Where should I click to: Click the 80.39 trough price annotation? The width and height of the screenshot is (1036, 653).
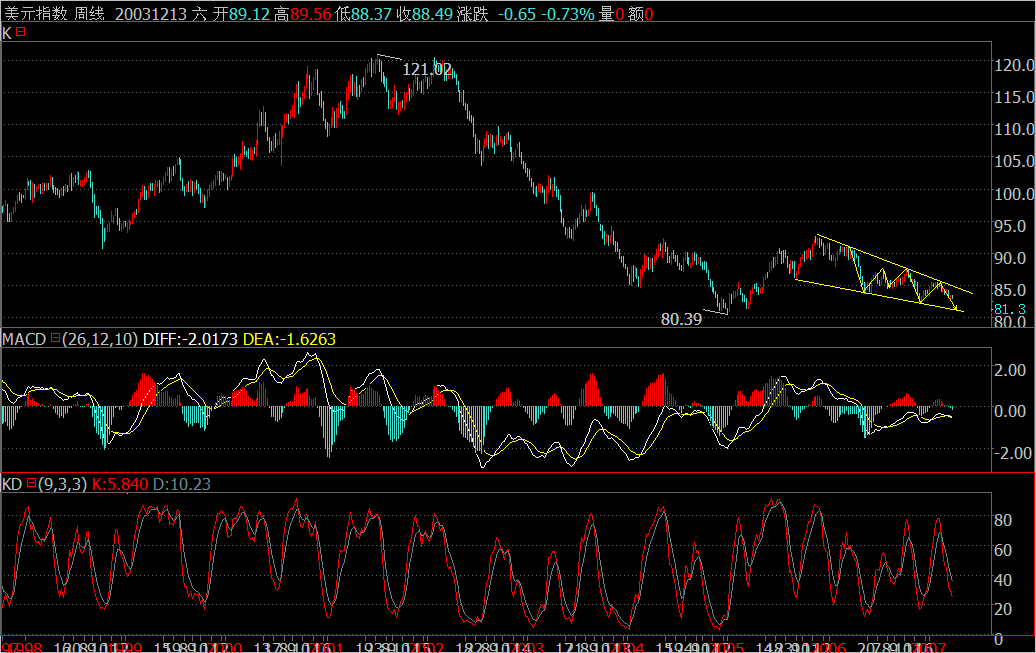coord(681,319)
